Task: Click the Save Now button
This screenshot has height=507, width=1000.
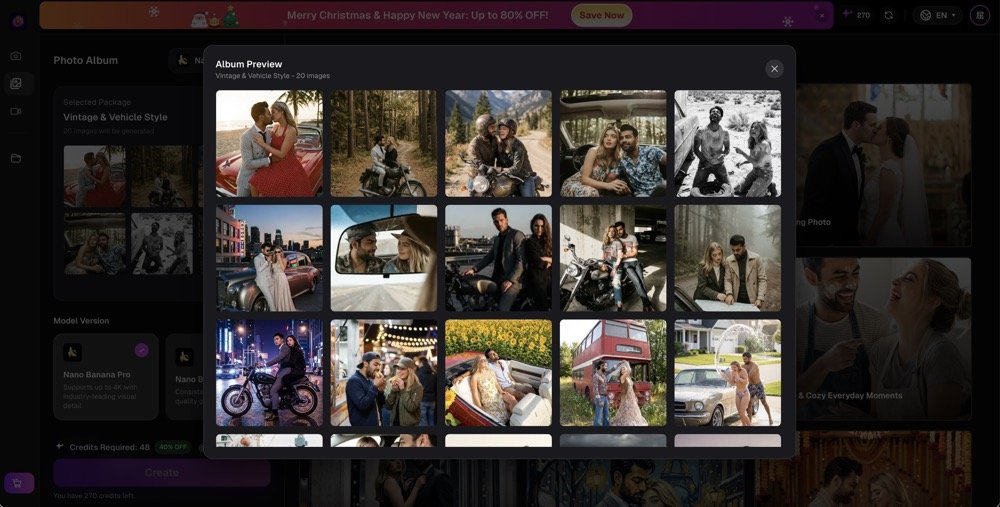Action: coord(601,15)
